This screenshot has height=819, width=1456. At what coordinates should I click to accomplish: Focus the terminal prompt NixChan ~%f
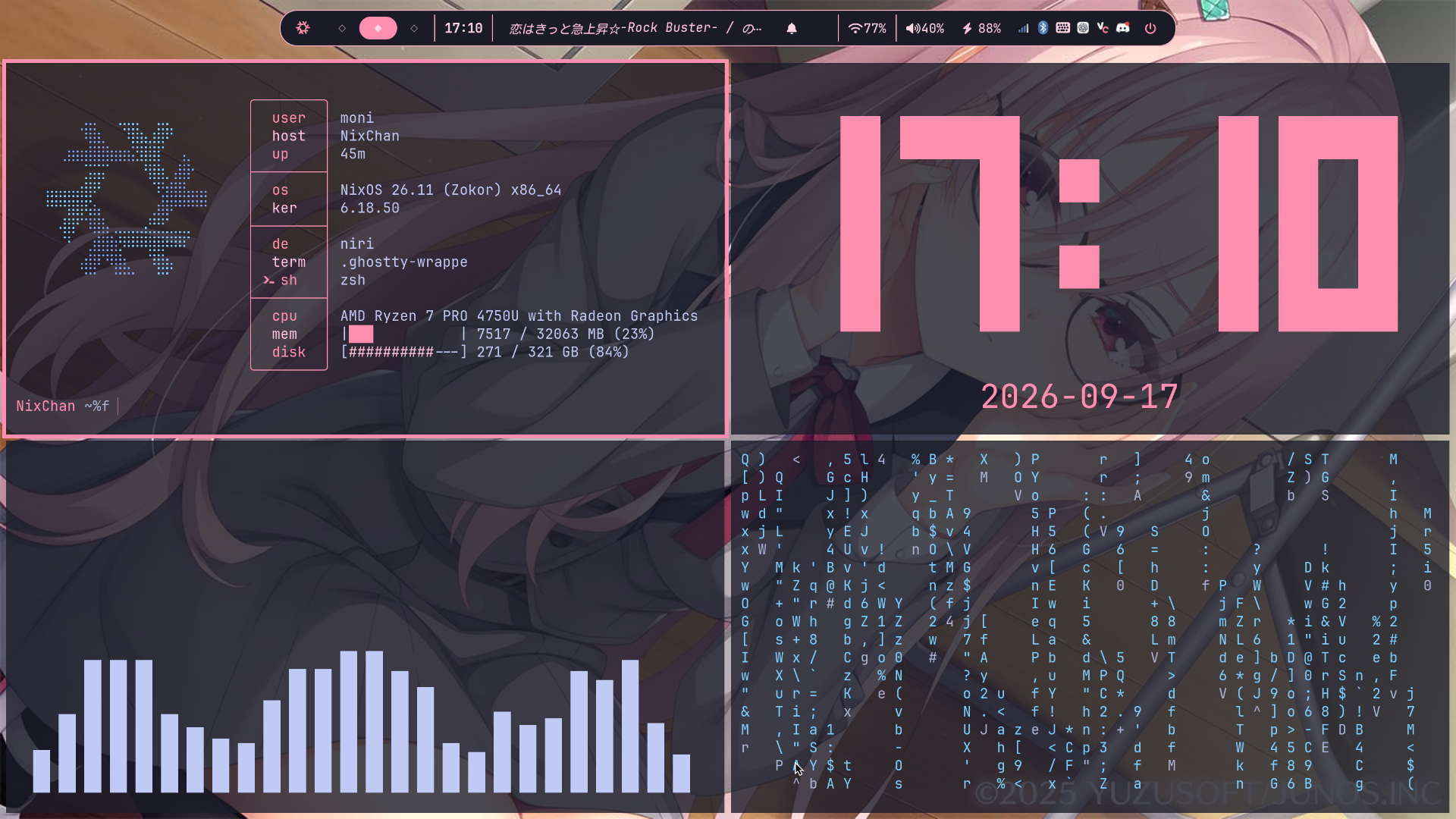click(63, 406)
